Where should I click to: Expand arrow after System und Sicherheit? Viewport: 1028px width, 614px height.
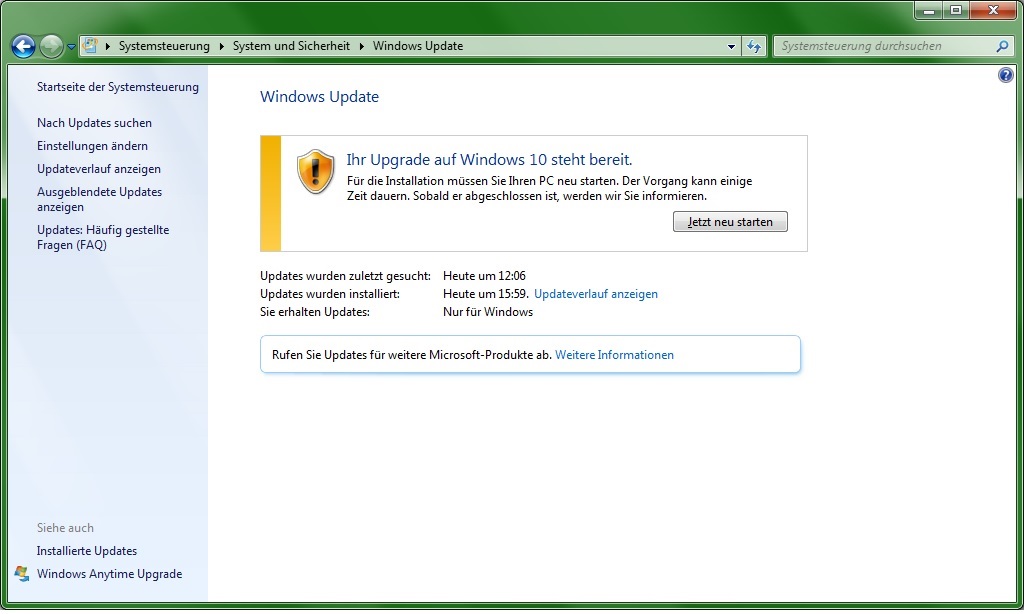click(x=362, y=47)
